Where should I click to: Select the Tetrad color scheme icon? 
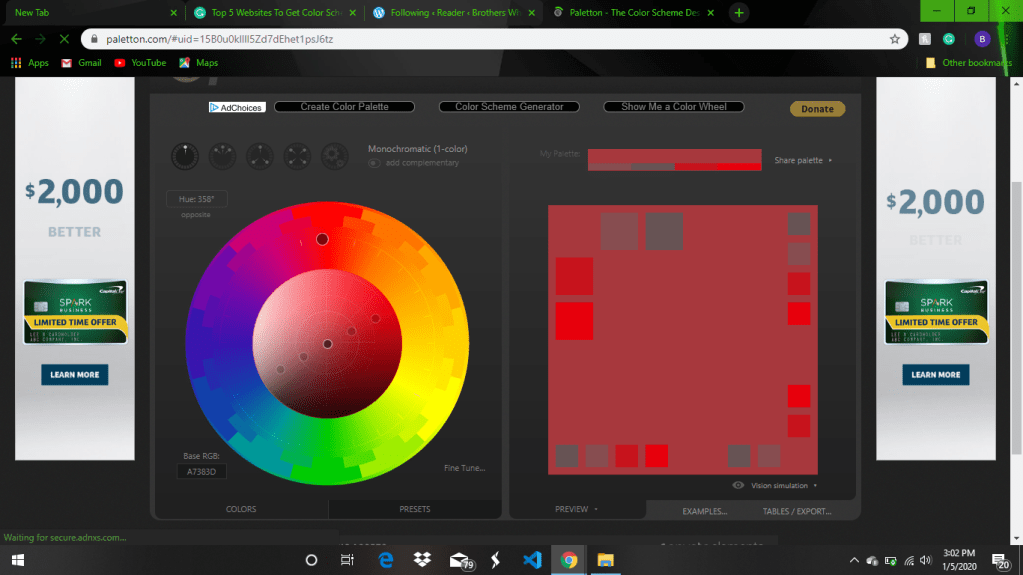point(297,156)
